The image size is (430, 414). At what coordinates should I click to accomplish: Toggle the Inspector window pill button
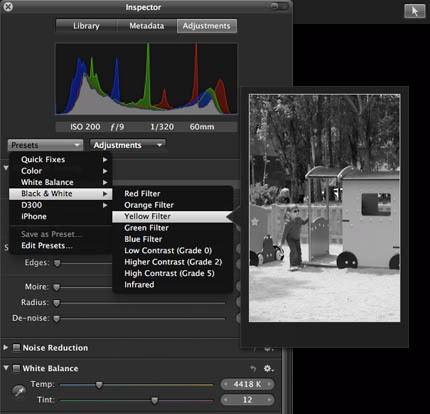[x=279, y=6]
